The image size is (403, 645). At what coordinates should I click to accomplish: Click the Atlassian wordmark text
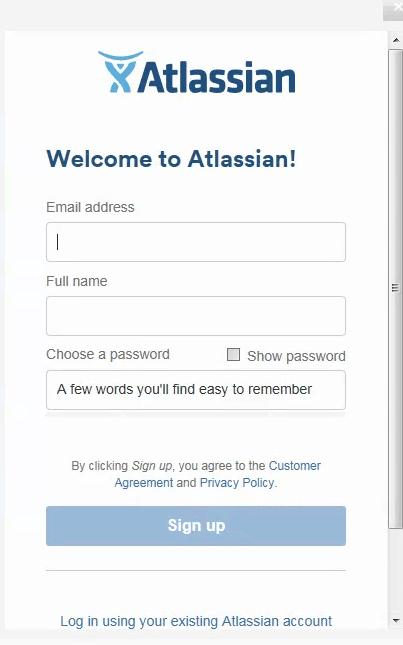coord(217,77)
